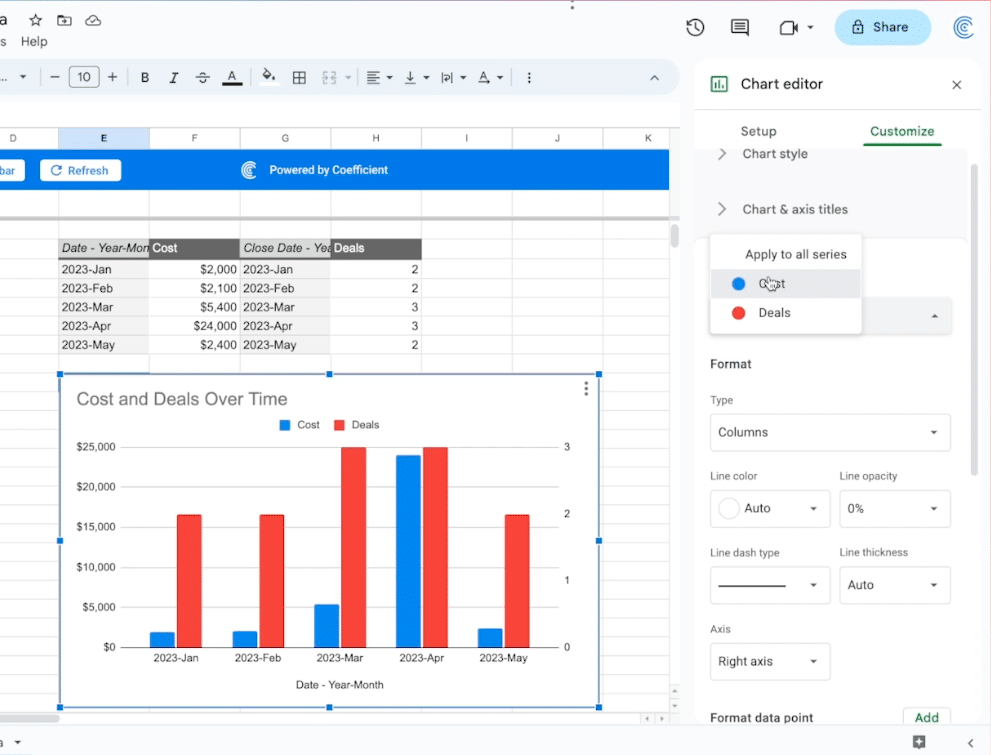Open the fill color bucket
The width and height of the screenshot is (991, 755).
click(x=269, y=77)
